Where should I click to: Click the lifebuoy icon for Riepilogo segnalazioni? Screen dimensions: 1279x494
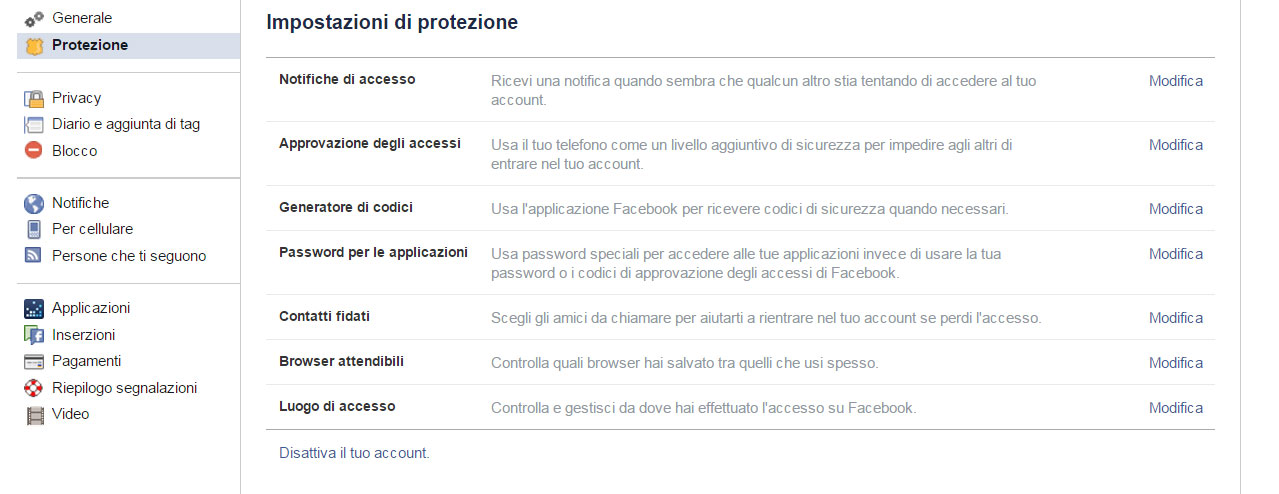(35, 388)
